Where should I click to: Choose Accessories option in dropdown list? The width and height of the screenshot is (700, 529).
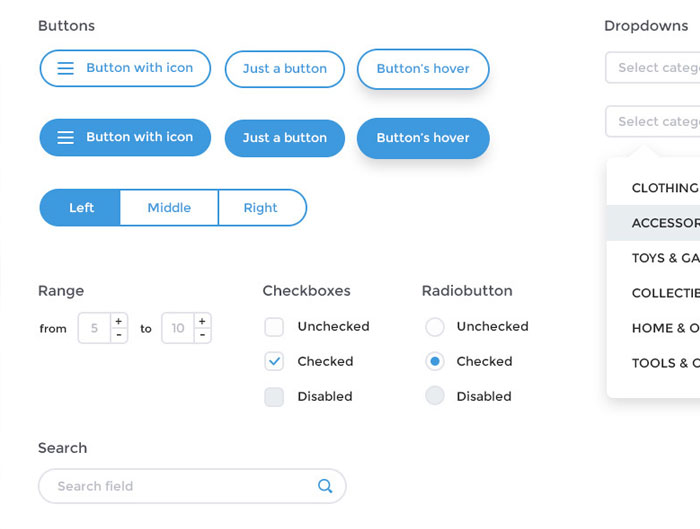point(664,223)
